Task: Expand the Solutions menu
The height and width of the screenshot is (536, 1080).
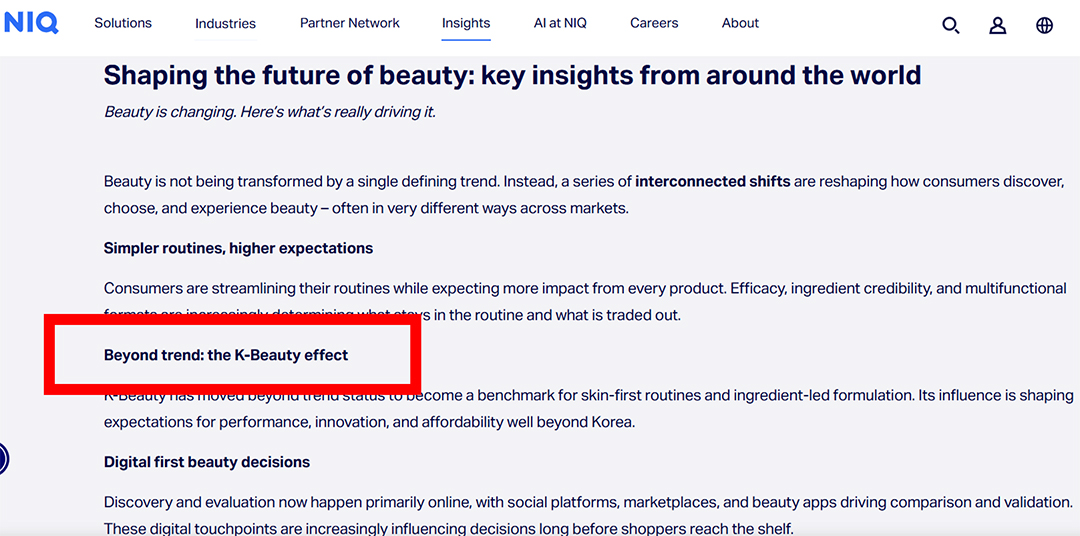Action: pos(123,23)
